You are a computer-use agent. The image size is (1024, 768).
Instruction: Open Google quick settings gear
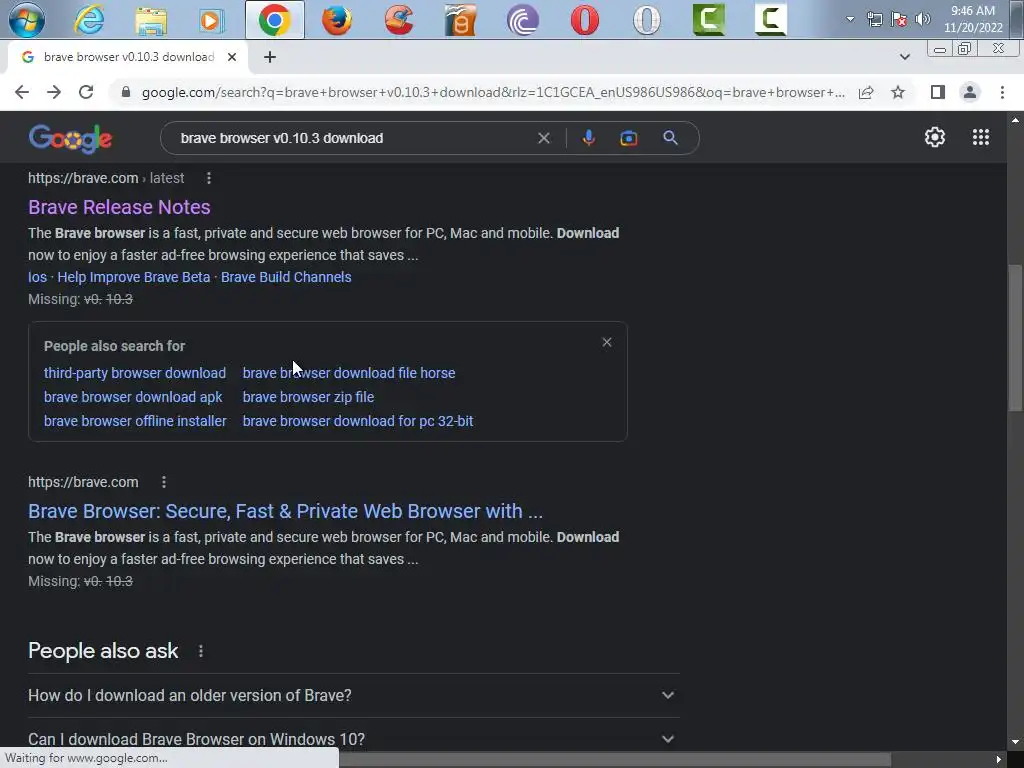(935, 137)
